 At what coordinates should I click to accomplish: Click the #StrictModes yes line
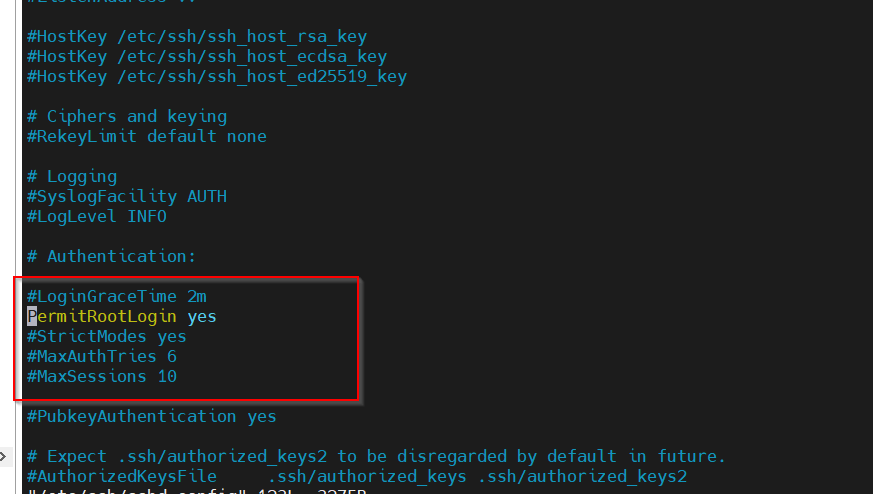(x=107, y=336)
